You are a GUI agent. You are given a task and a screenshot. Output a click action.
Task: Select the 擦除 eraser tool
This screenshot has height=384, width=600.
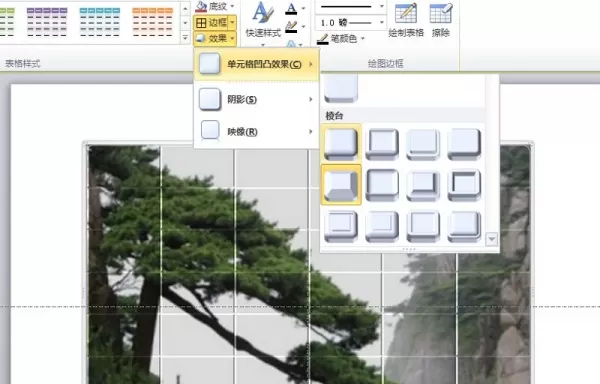(x=440, y=20)
